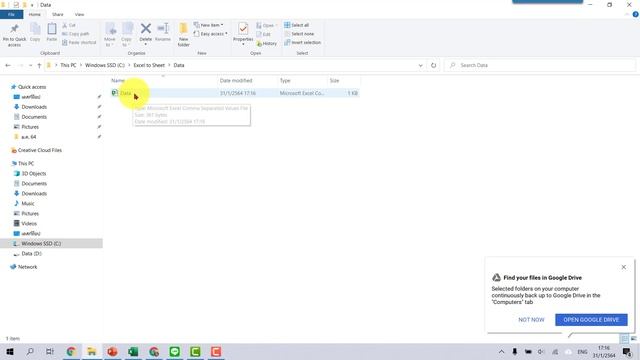Click ENG language indicator in tray
This screenshot has width=640, height=360.
coord(582,352)
